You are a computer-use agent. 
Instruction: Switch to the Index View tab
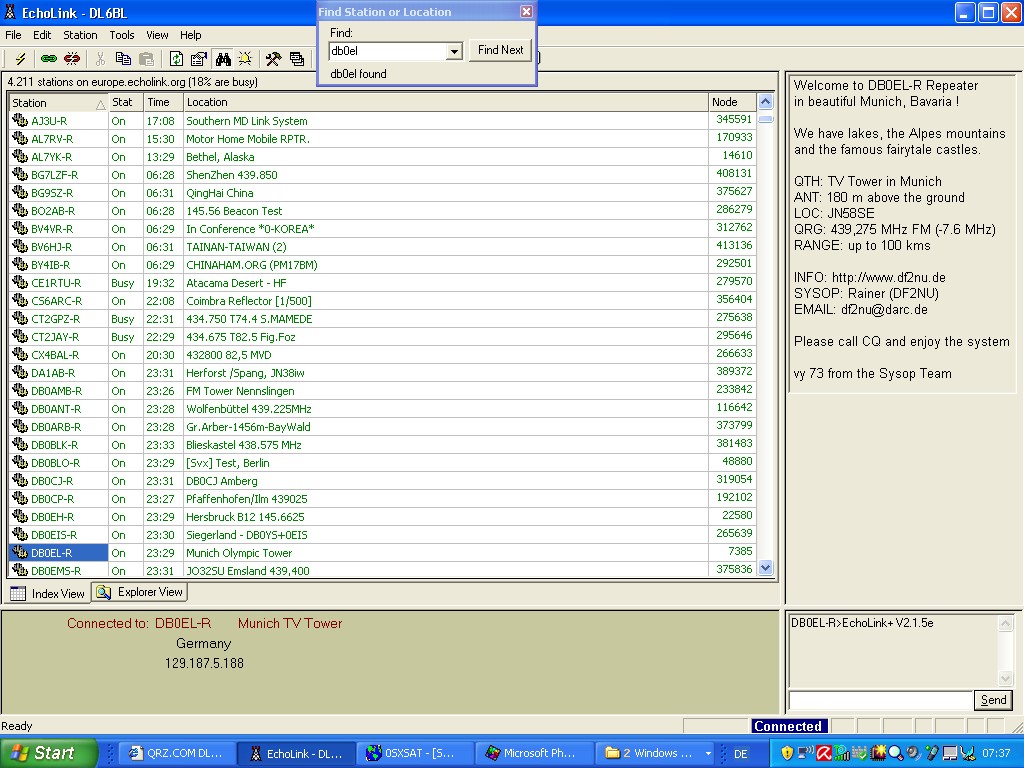pos(48,593)
